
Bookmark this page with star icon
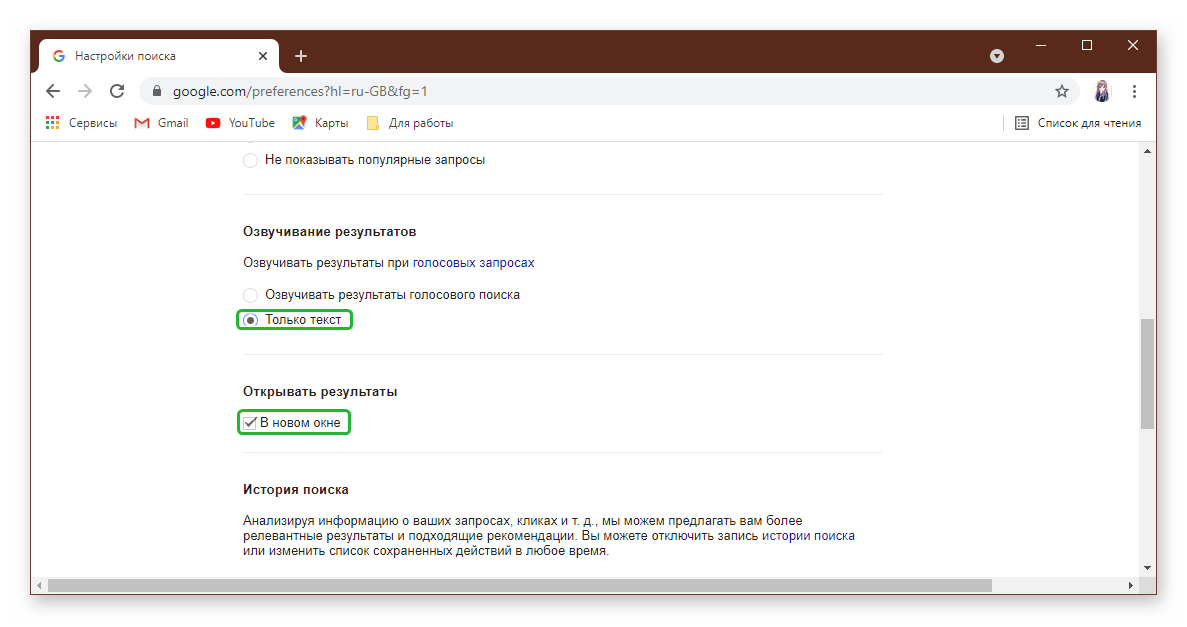[1062, 91]
